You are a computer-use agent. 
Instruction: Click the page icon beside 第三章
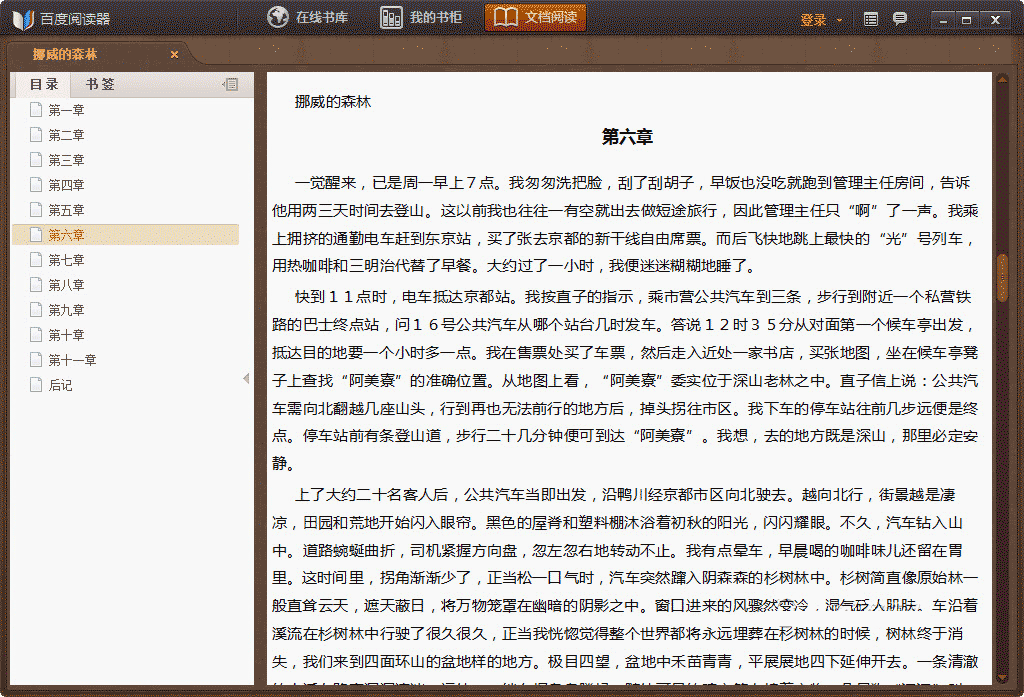(x=36, y=159)
